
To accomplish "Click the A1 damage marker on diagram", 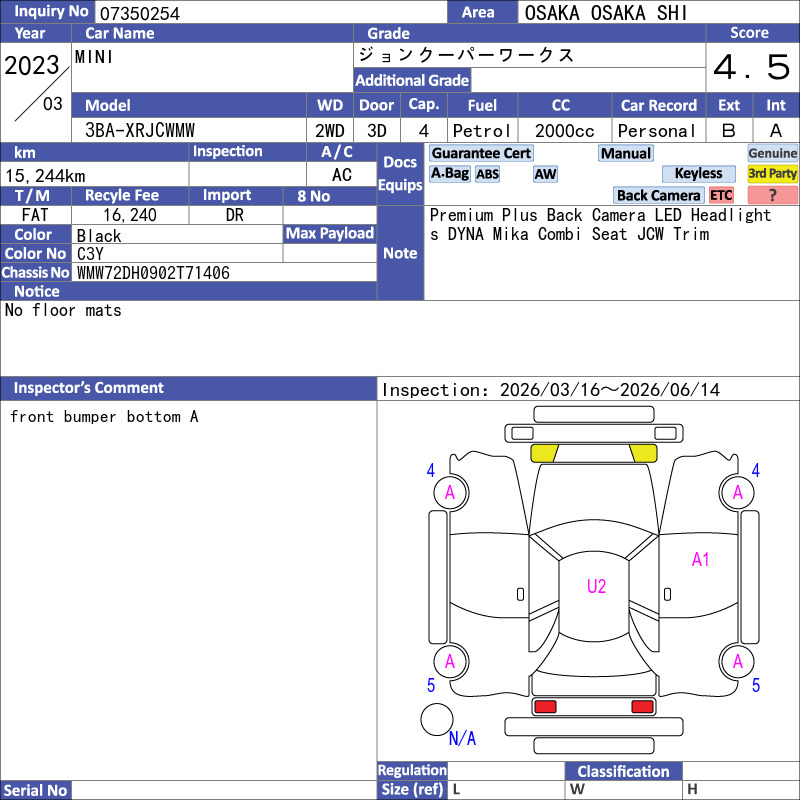I will click(700, 560).
